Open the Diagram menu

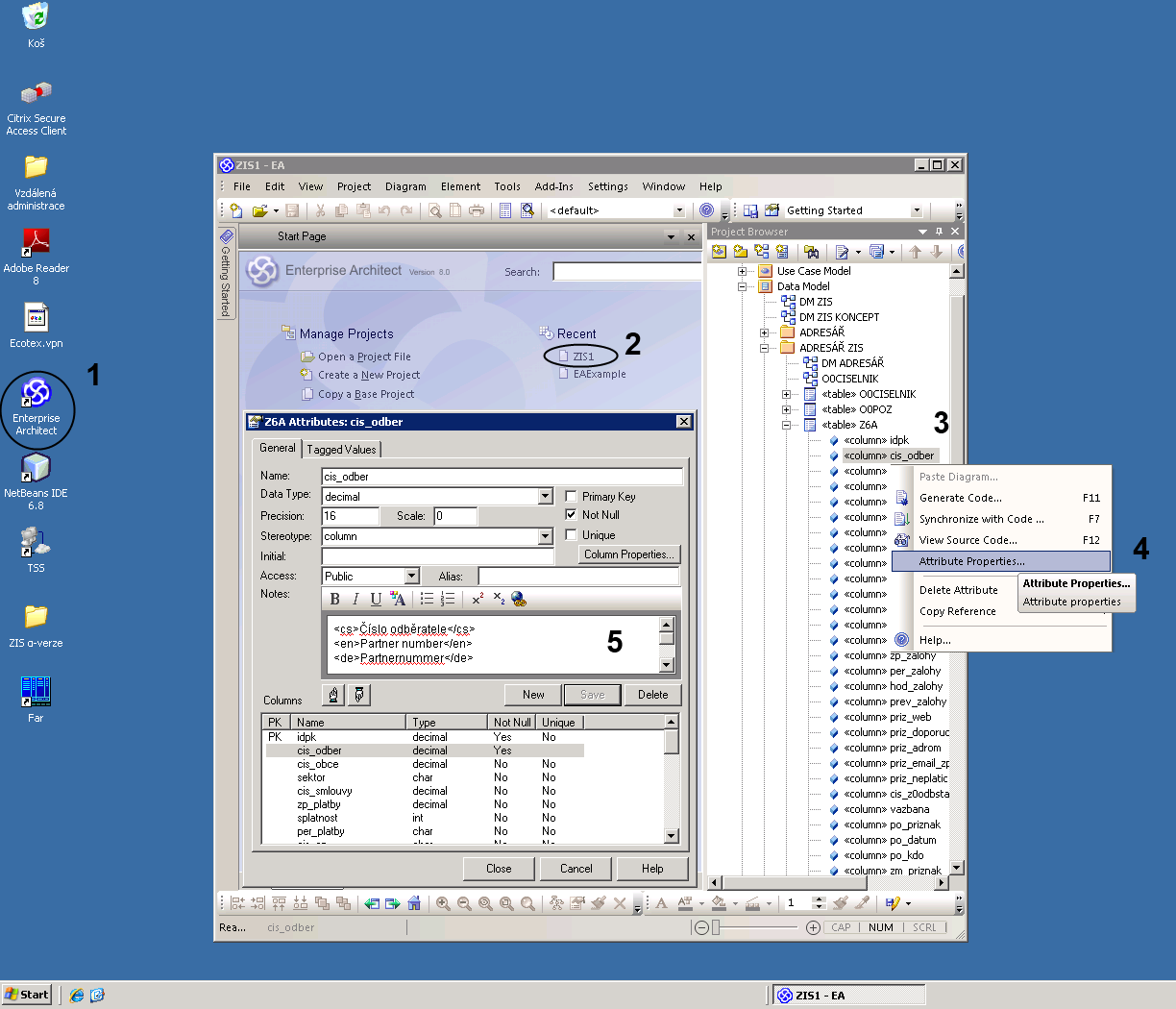pyautogui.click(x=405, y=186)
